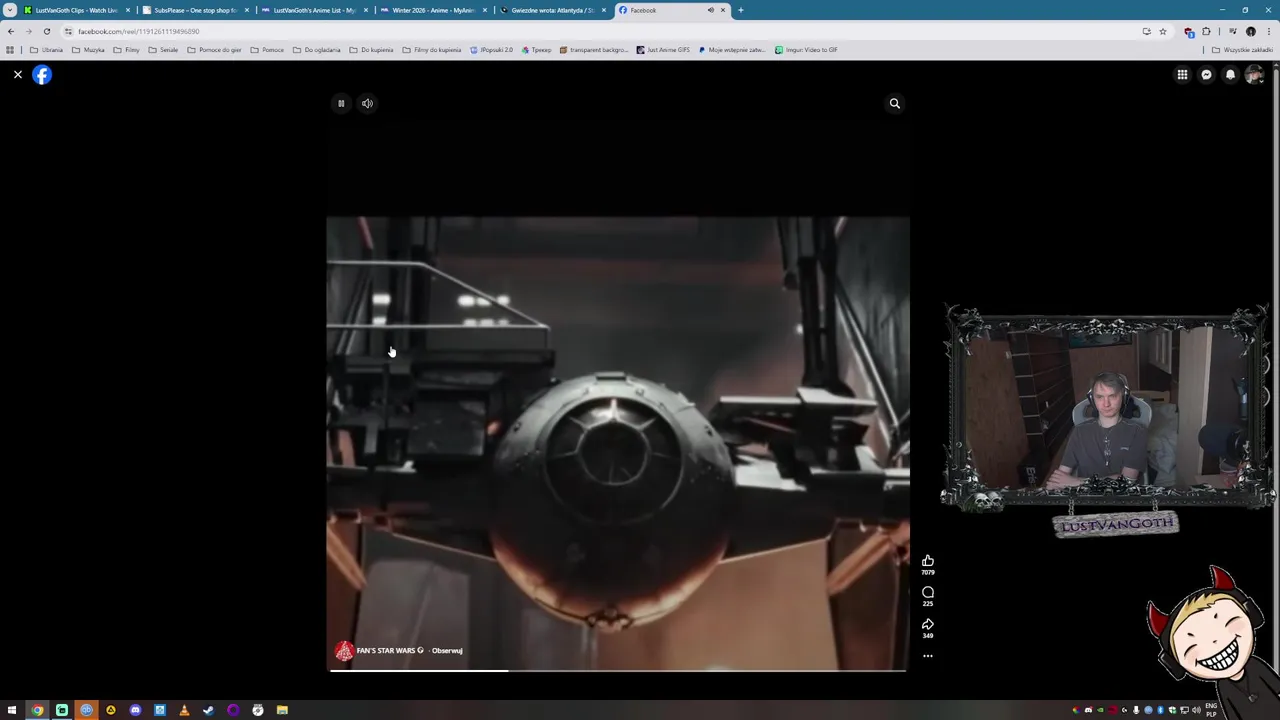Switch to Winter 2026 Anime tab
The height and width of the screenshot is (720, 1280).
pyautogui.click(x=433, y=10)
